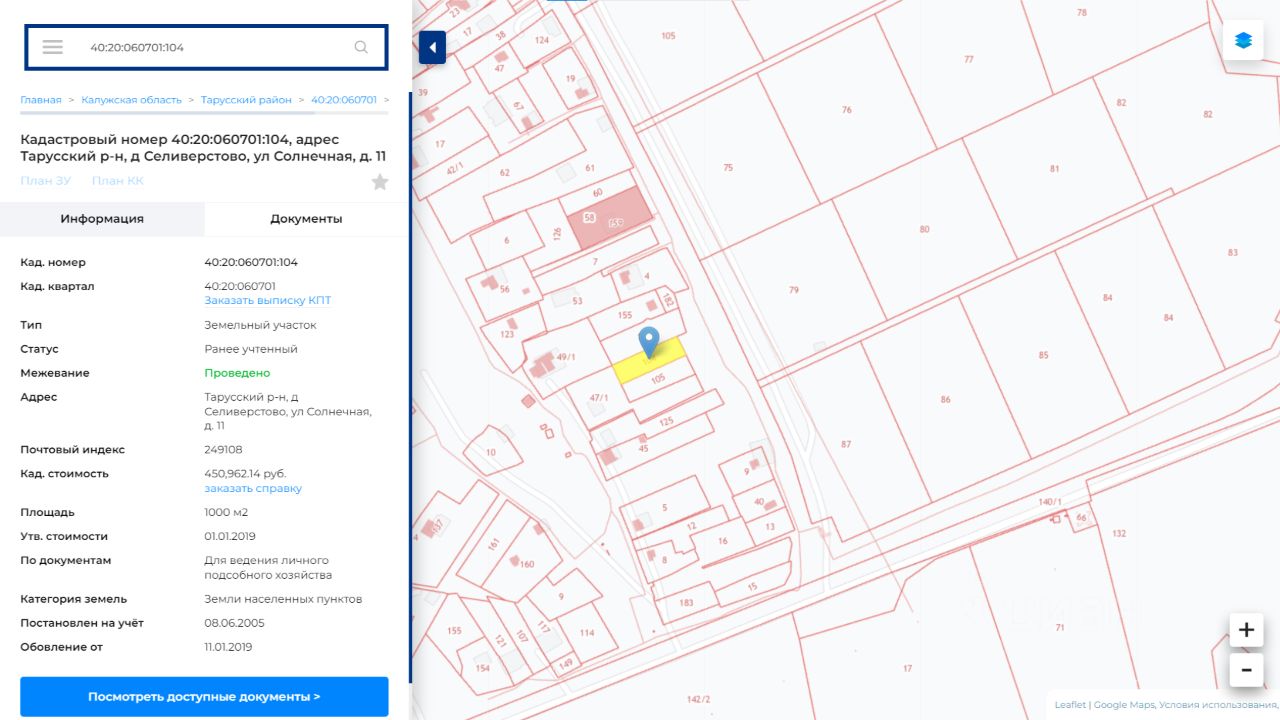The height and width of the screenshot is (720, 1280).
Task: Click parcel 87 on the map
Action: tap(846, 444)
